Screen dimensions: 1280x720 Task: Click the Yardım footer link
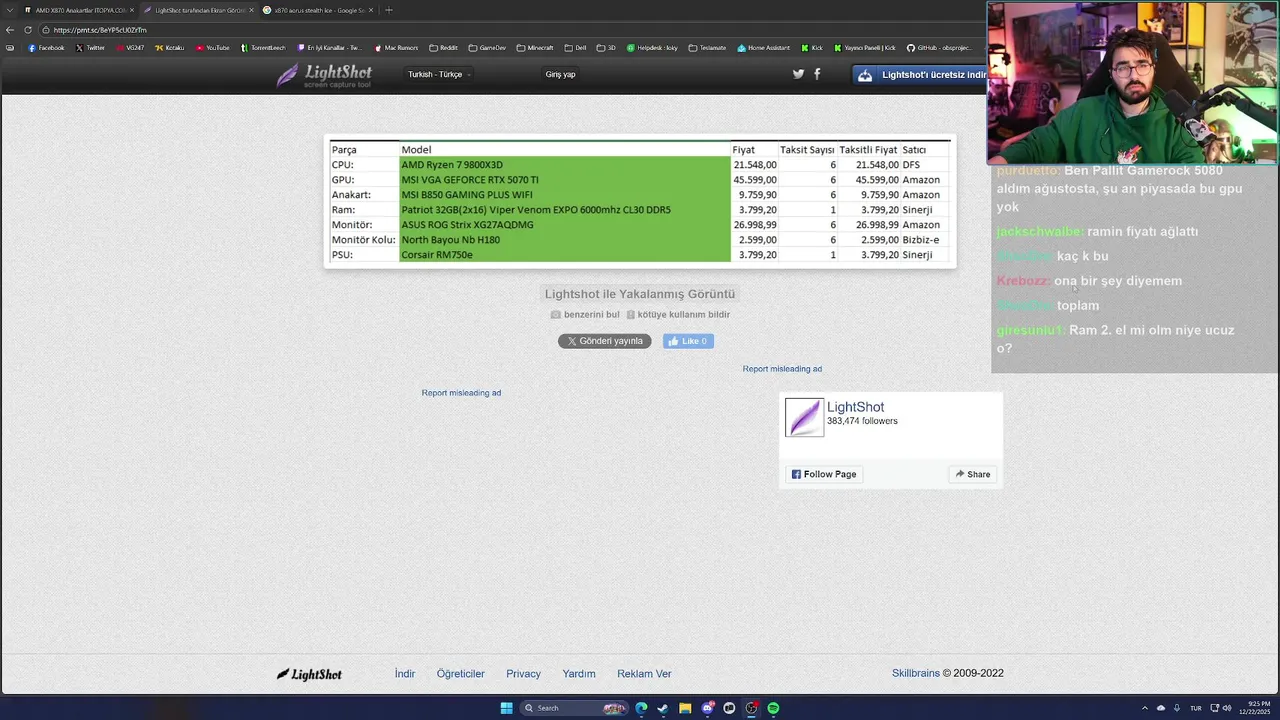(x=579, y=674)
